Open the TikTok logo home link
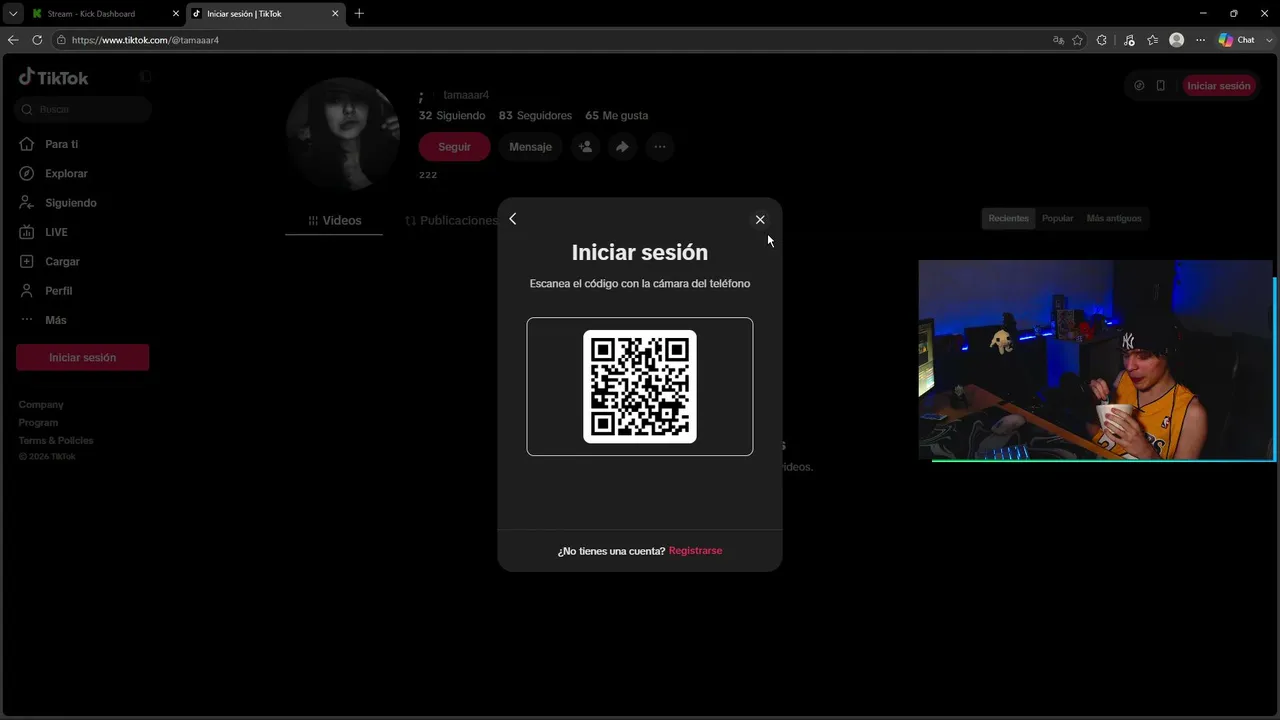This screenshot has height=720, width=1280. [x=54, y=78]
